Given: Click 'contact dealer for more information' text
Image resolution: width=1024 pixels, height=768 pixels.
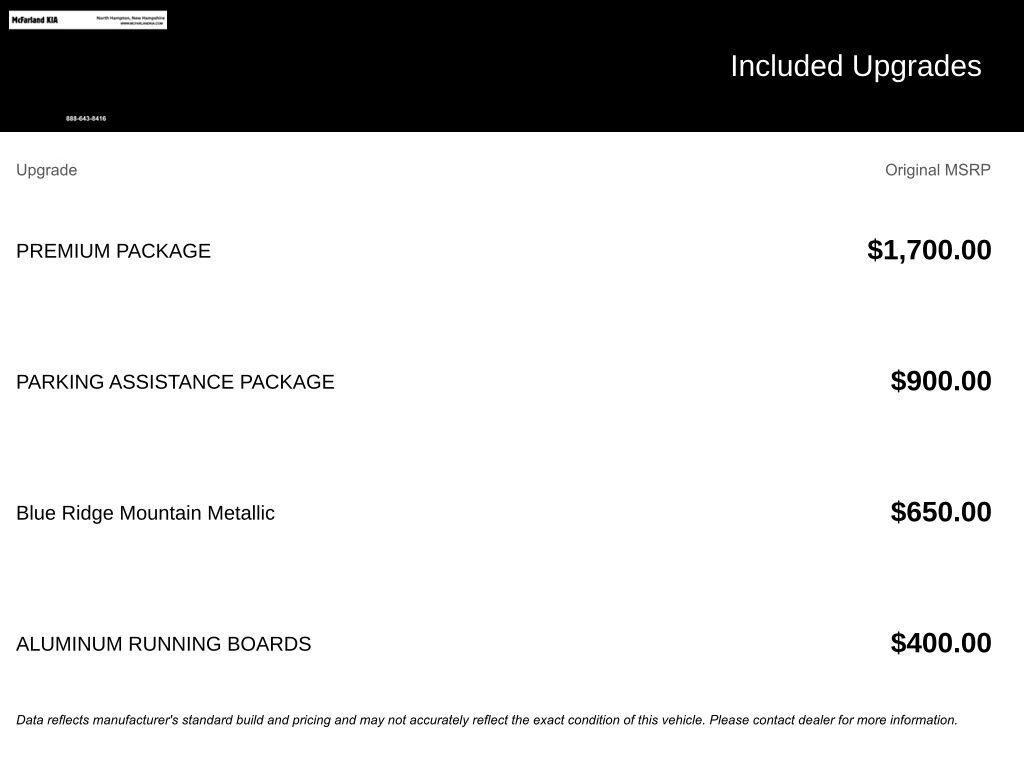Looking at the screenshot, I should pyautogui.click(x=855, y=720).
